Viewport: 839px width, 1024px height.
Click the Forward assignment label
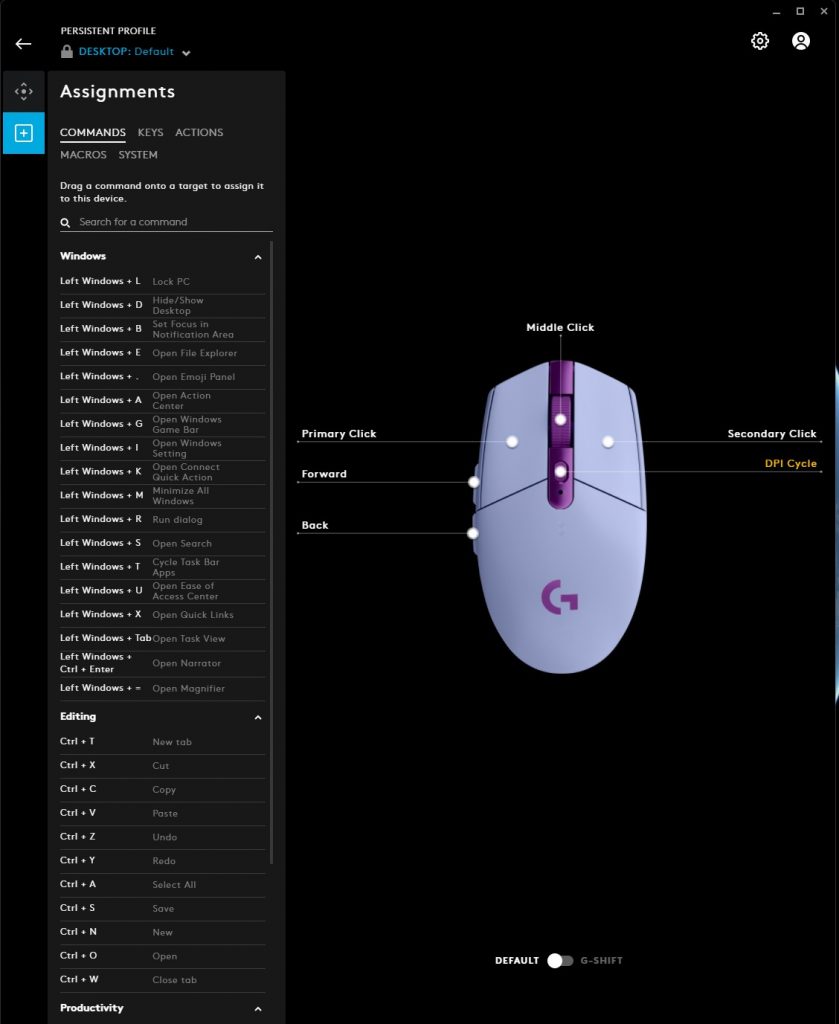(324, 474)
